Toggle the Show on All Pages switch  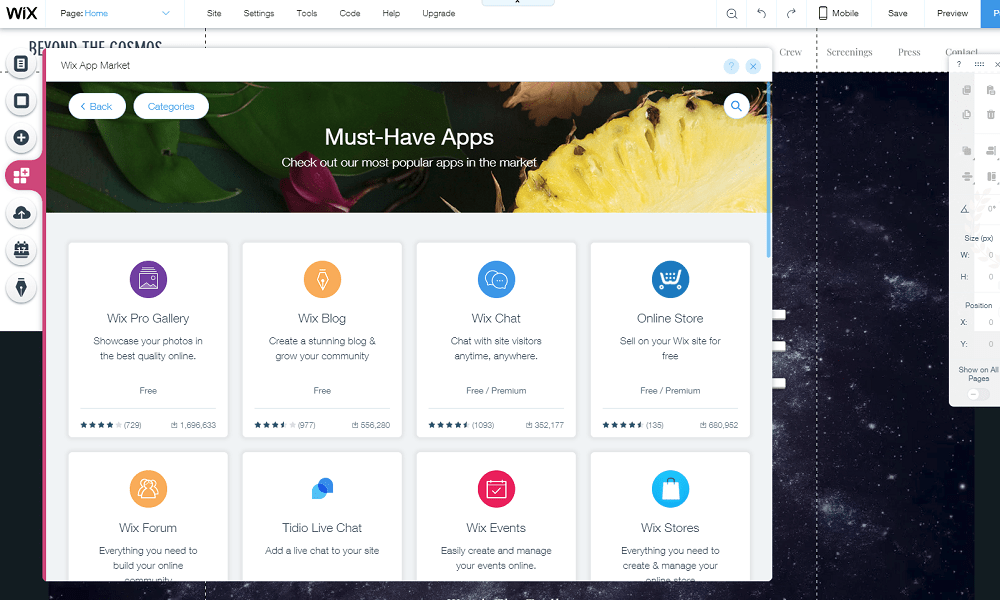[x=978, y=395]
